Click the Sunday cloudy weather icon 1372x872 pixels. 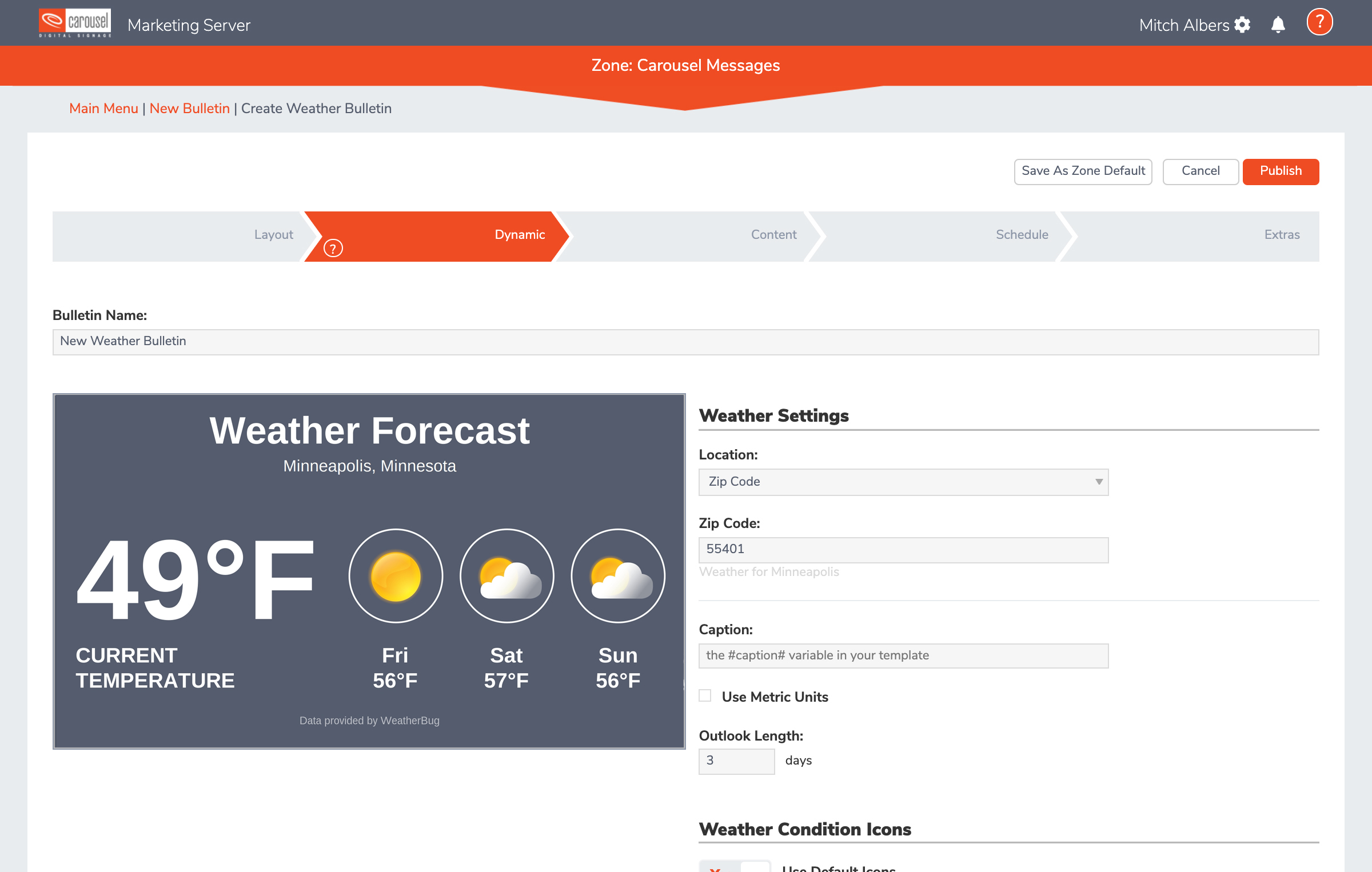point(617,576)
